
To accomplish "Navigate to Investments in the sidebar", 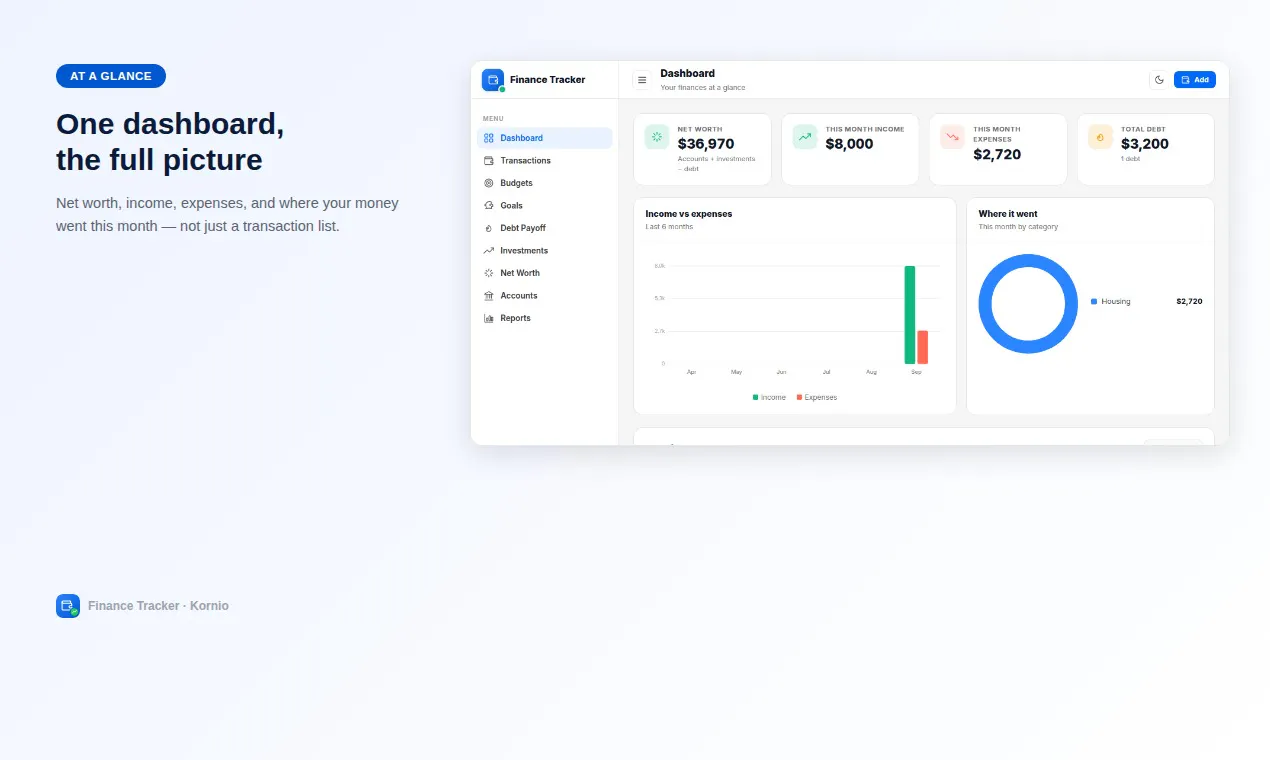I will [x=545, y=250].
